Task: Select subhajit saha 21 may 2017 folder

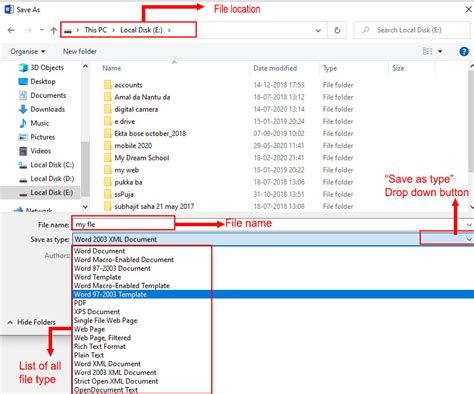Action: (x=154, y=207)
